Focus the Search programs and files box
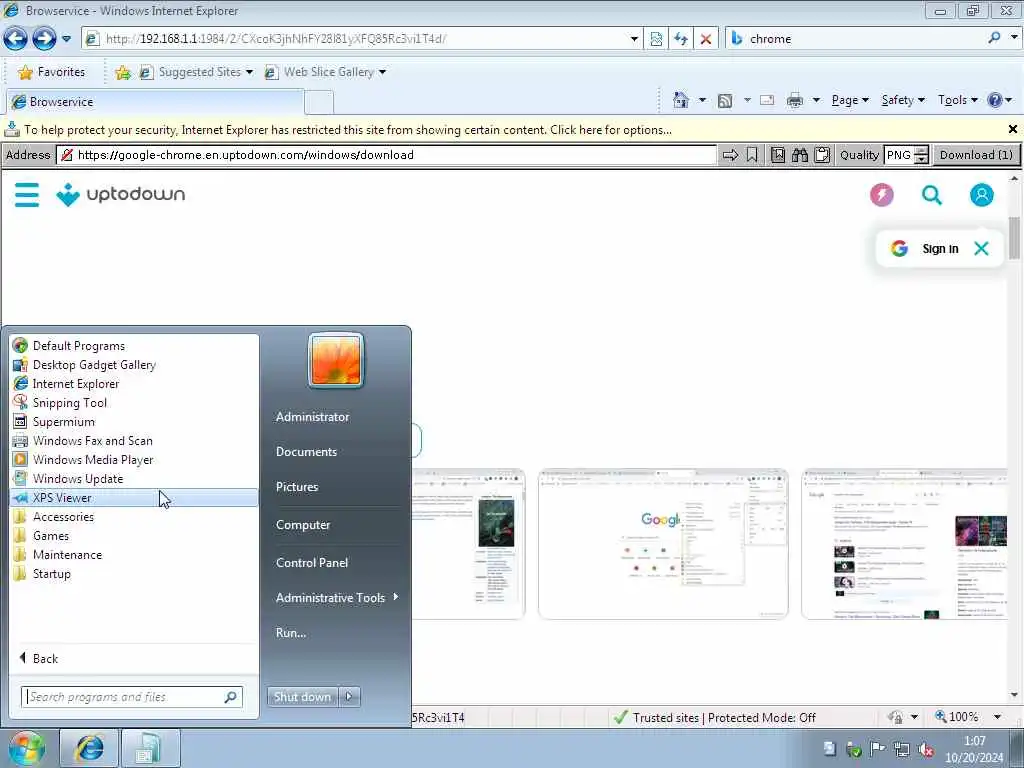The width and height of the screenshot is (1024, 768). click(131, 697)
